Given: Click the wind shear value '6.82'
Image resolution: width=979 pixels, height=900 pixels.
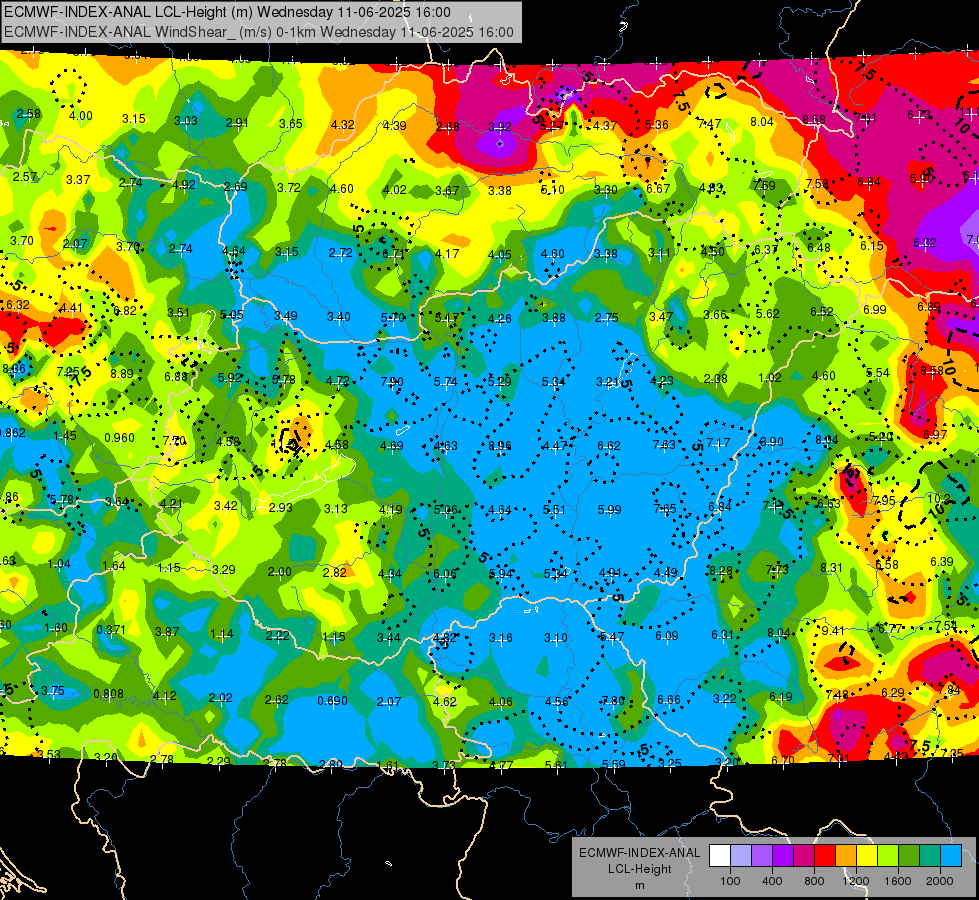Looking at the screenshot, I should pyautogui.click(x=125, y=310).
